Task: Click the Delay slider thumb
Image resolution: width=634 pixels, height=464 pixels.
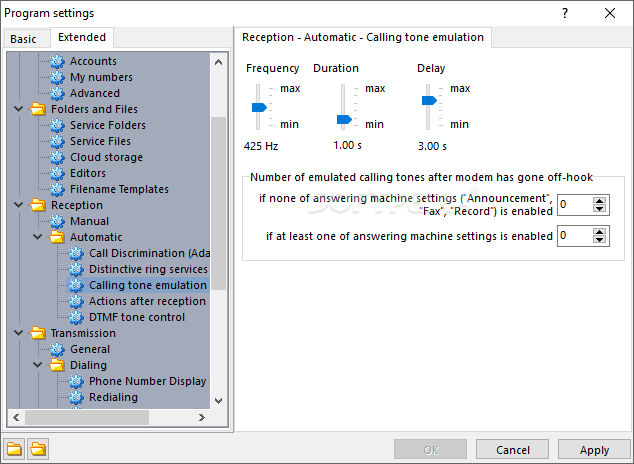Action: [429, 100]
